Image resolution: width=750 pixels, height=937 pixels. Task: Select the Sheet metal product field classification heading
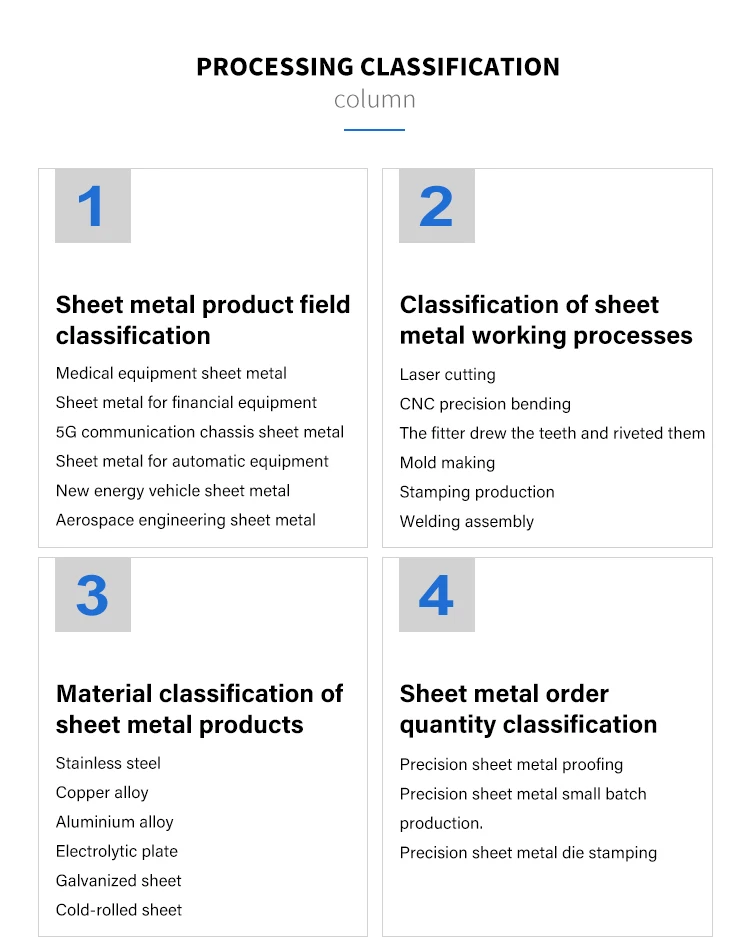tap(203, 320)
